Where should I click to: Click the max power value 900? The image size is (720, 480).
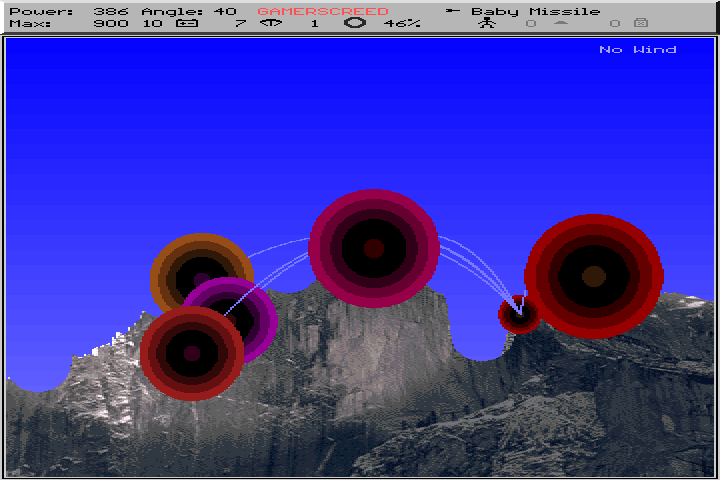click(111, 23)
